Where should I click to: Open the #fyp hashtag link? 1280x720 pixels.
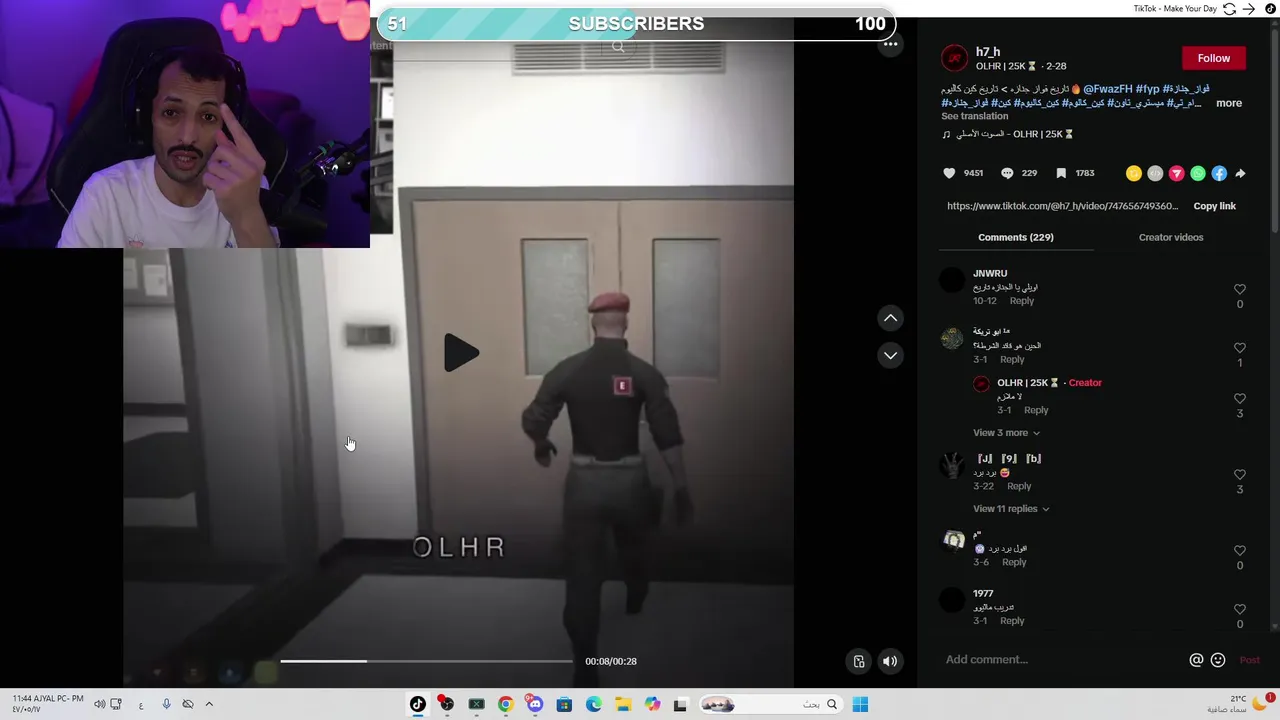tap(1147, 89)
